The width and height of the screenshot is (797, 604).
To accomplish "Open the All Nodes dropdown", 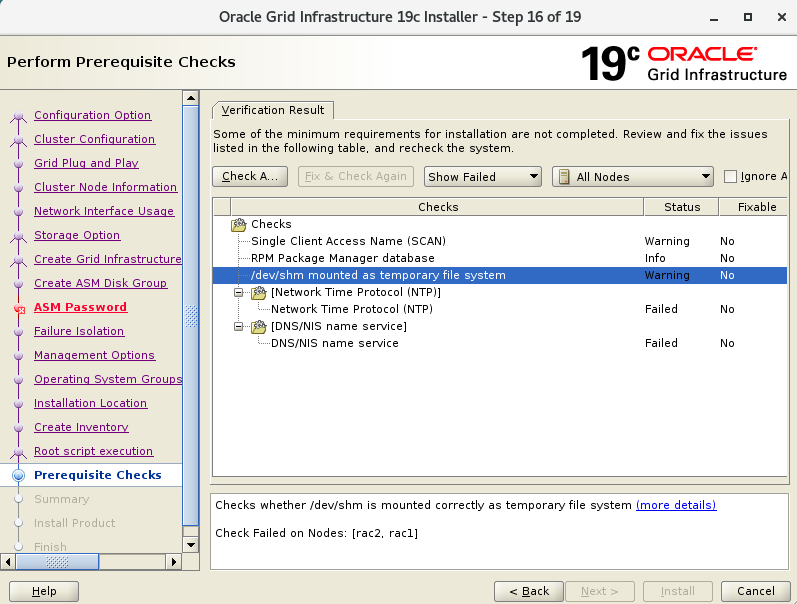I will coord(632,177).
